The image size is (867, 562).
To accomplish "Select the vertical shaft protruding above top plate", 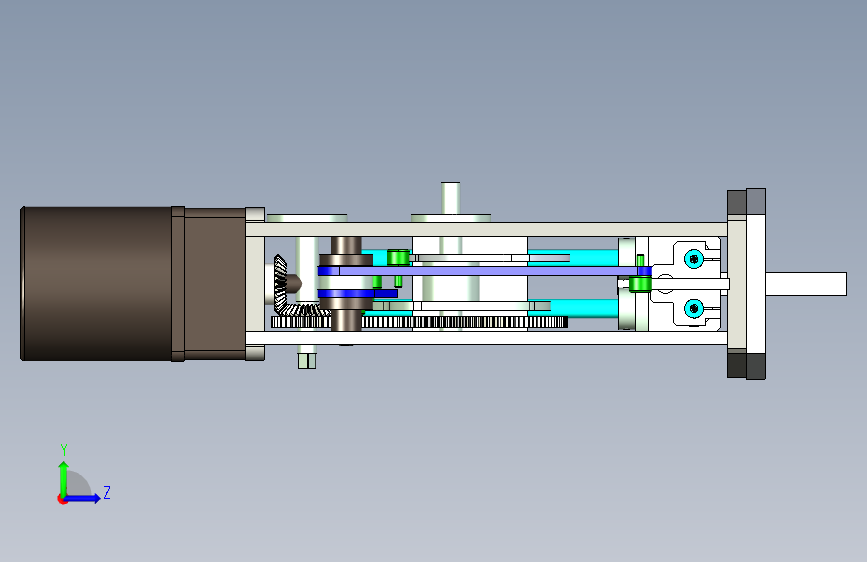I will pyautogui.click(x=451, y=198).
